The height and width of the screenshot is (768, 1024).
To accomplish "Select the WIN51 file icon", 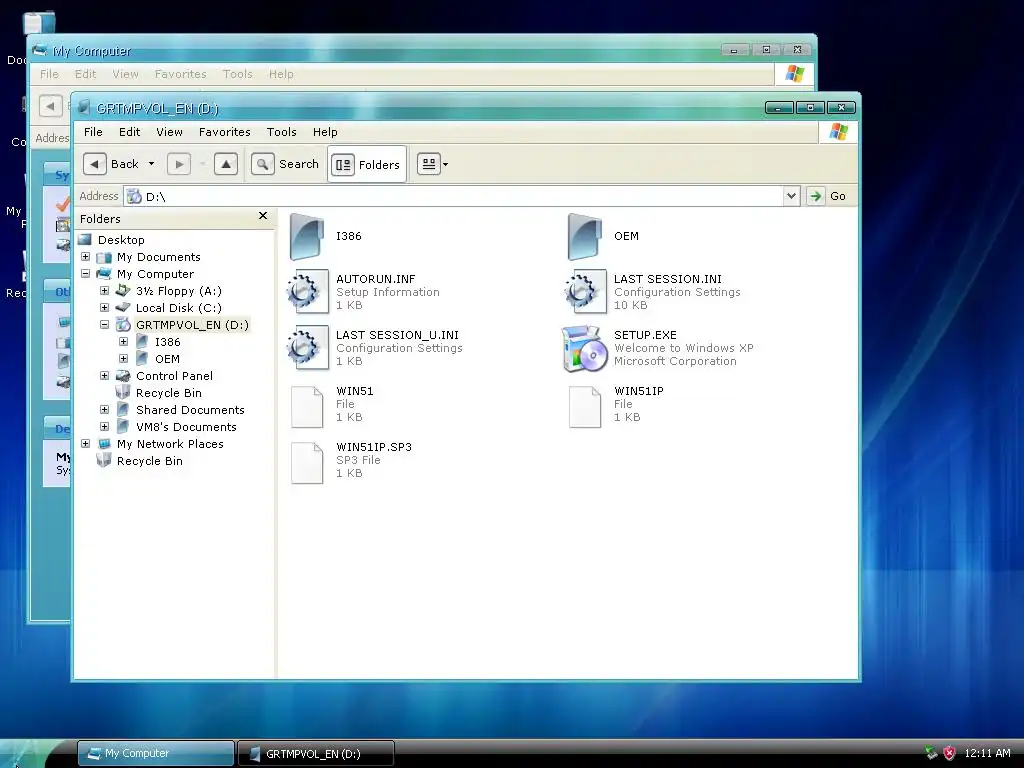I will (x=307, y=407).
